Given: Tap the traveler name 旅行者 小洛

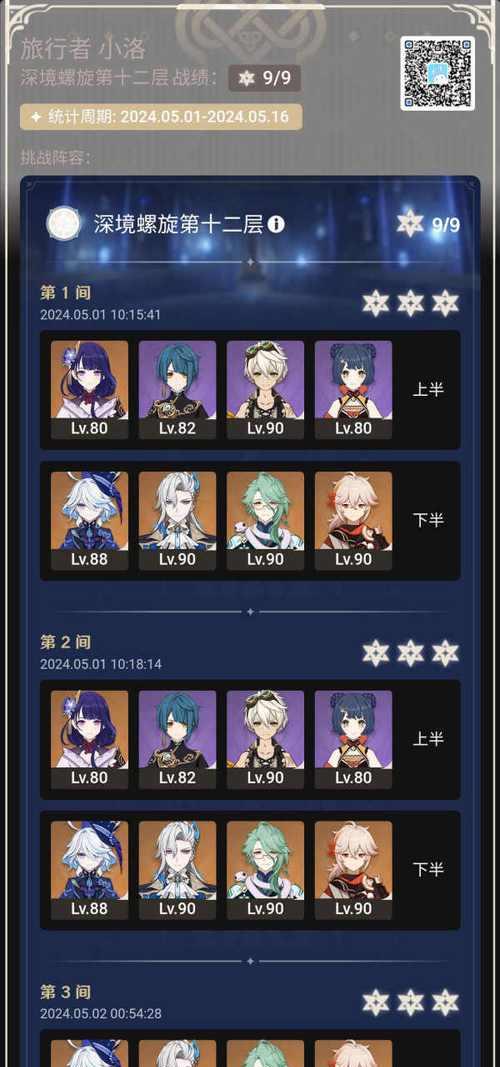Looking at the screenshot, I should [x=83, y=49].
